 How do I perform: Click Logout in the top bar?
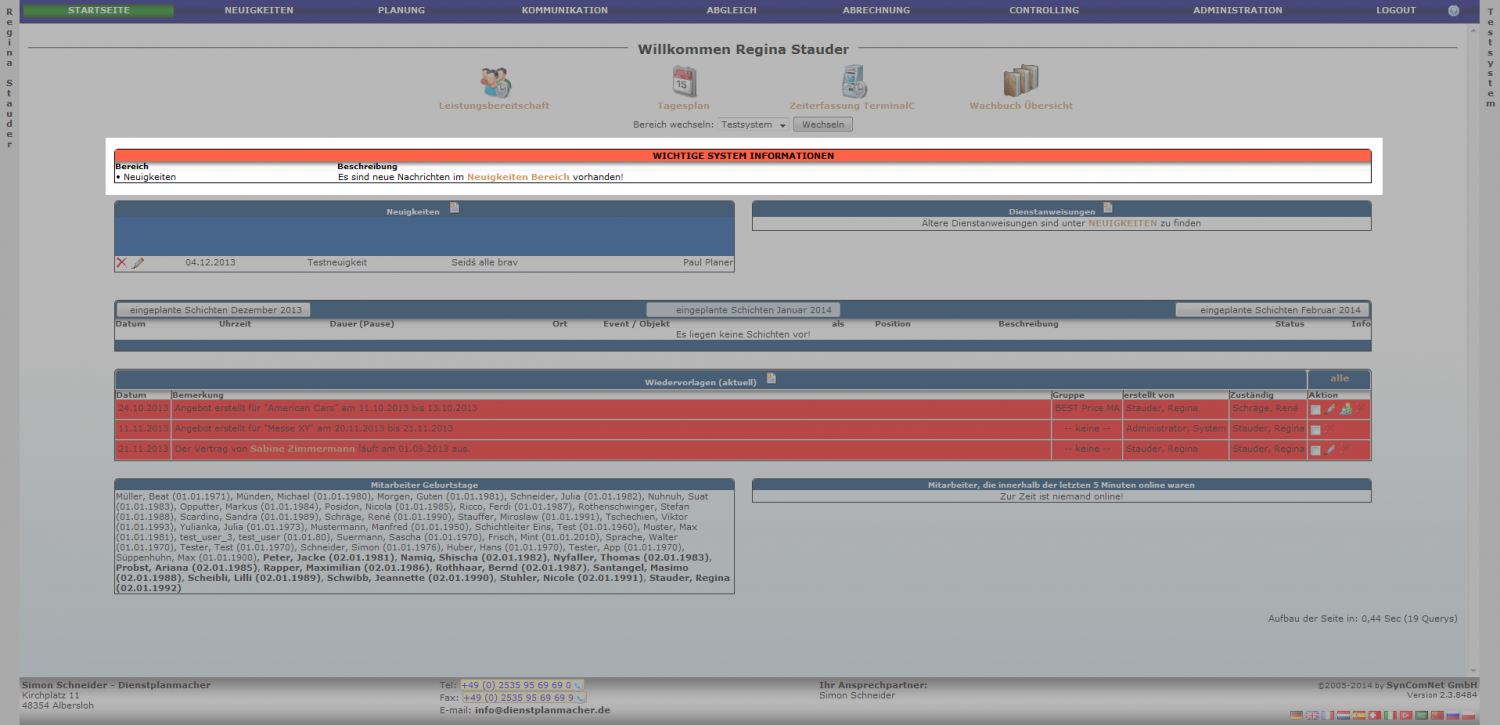(1396, 10)
